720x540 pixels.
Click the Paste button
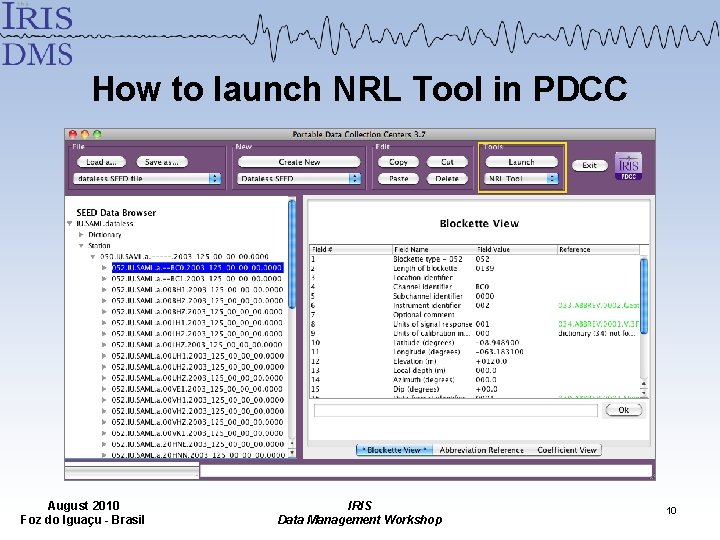(398, 178)
